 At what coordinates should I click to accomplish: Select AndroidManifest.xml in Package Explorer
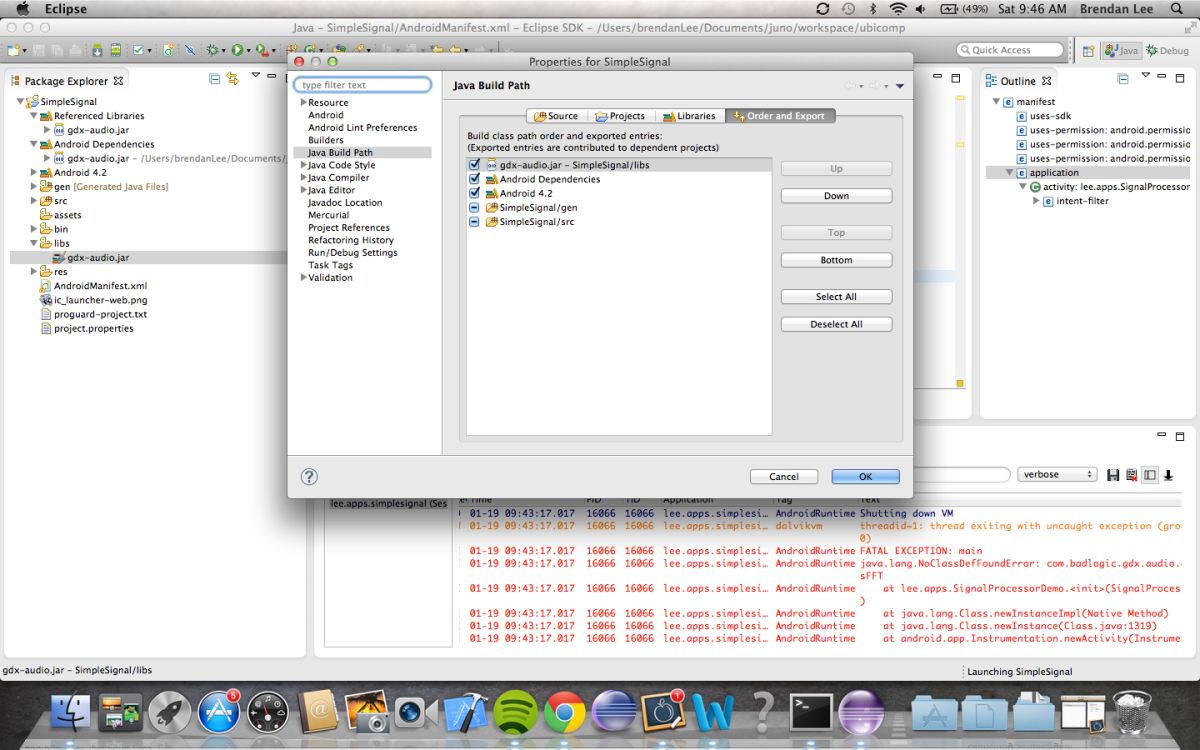[100, 286]
